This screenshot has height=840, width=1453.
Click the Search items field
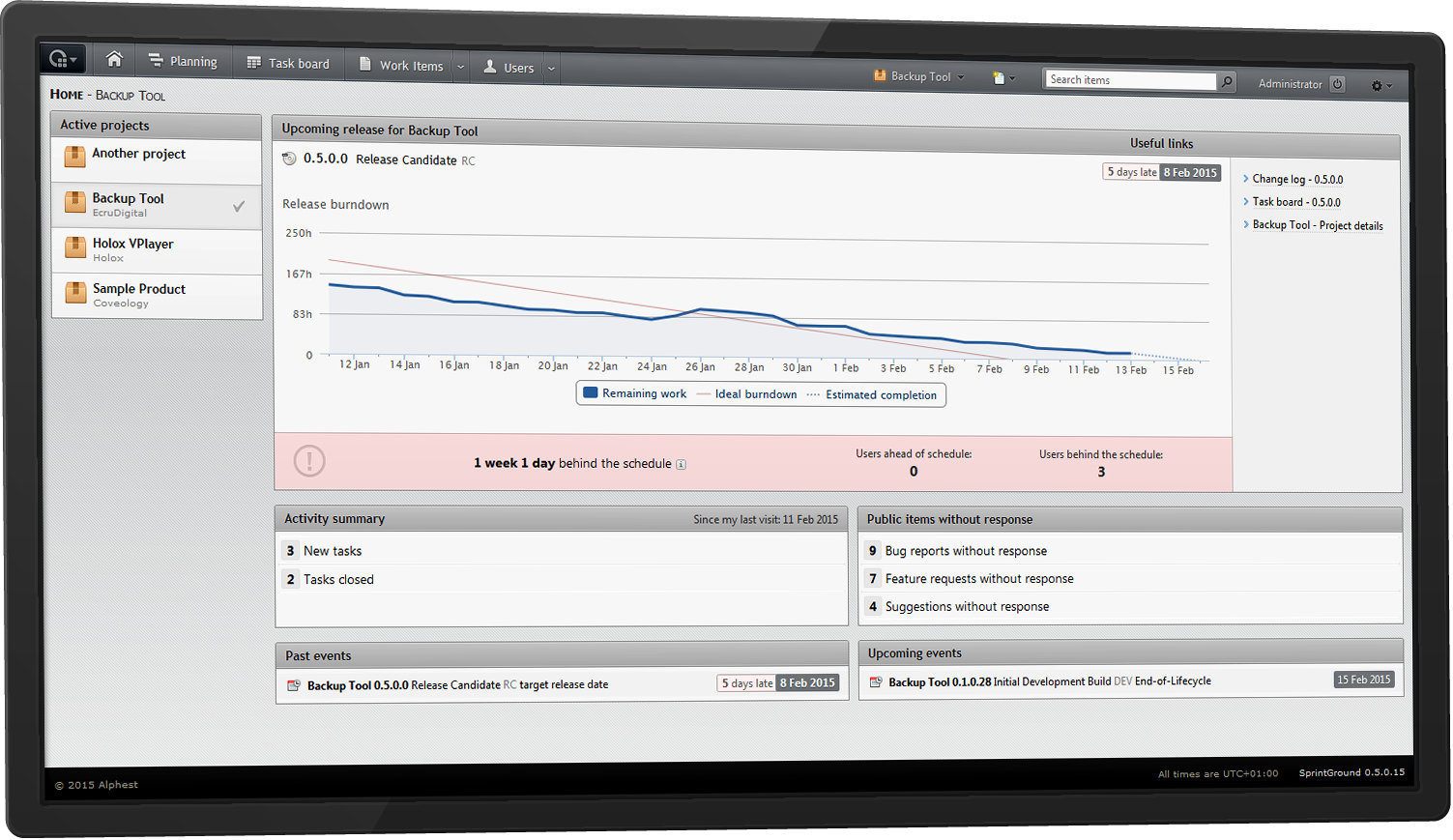(1129, 80)
